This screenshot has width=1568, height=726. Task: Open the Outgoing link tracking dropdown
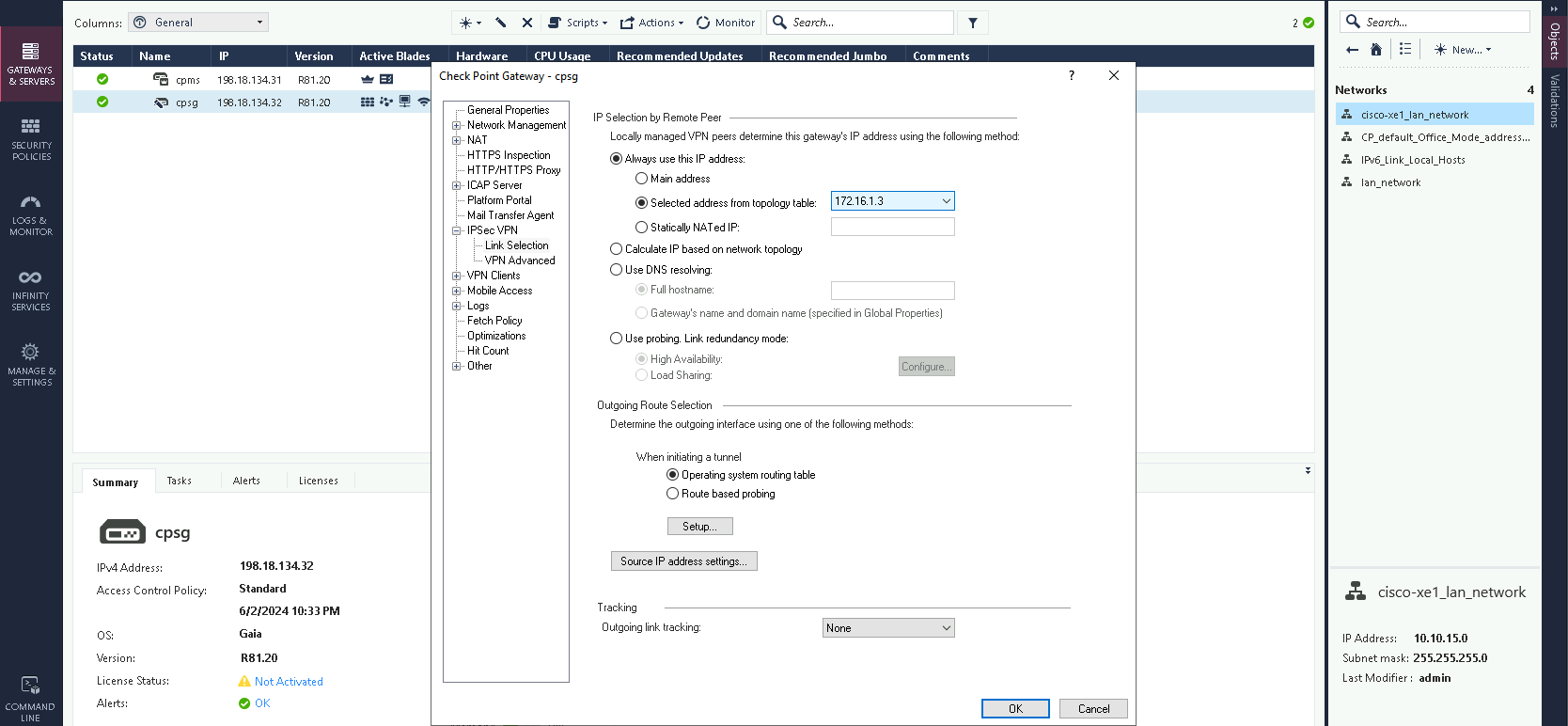[x=946, y=628]
